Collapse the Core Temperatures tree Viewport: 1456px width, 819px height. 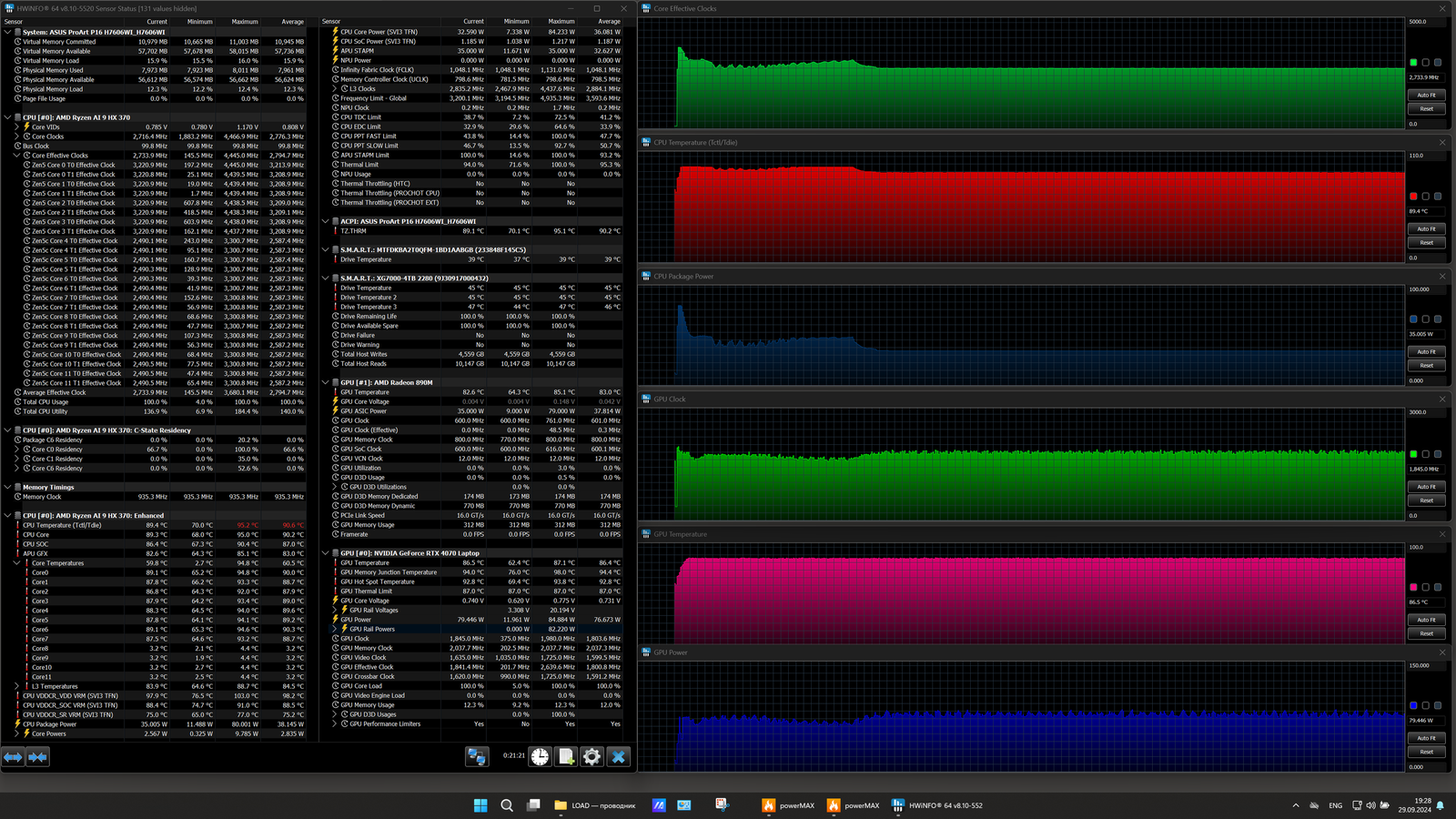click(17, 563)
